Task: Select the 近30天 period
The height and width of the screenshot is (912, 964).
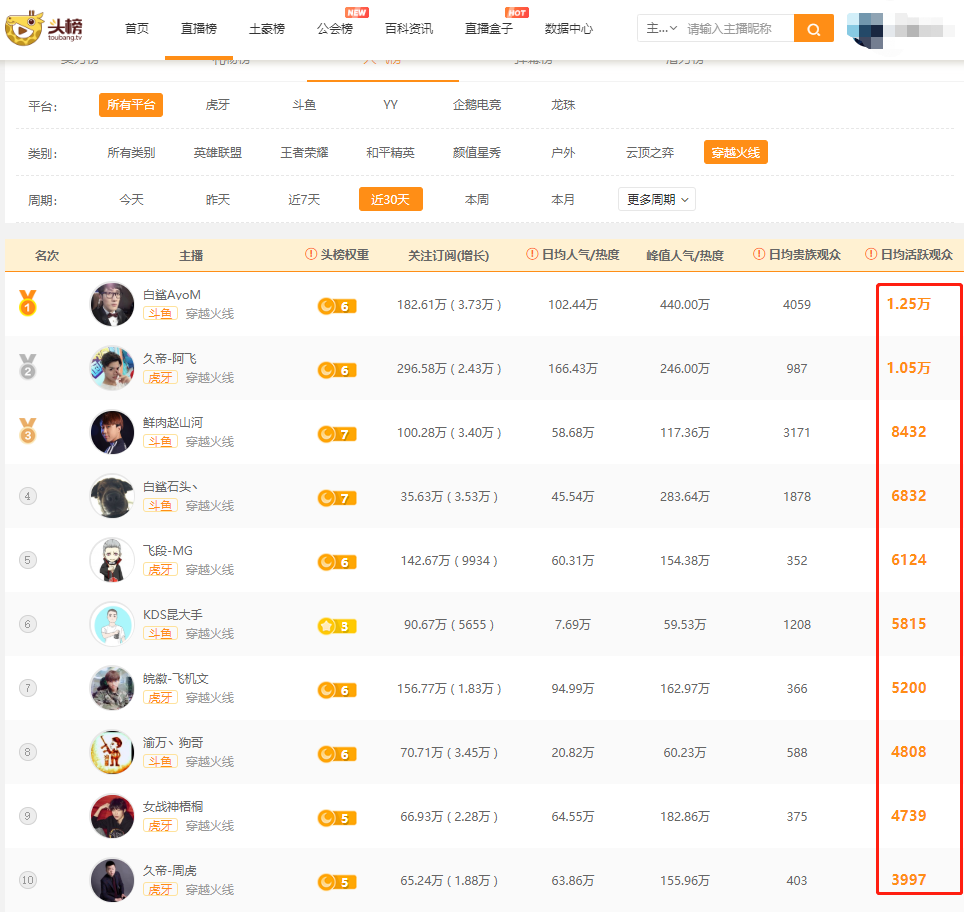Action: [x=391, y=199]
